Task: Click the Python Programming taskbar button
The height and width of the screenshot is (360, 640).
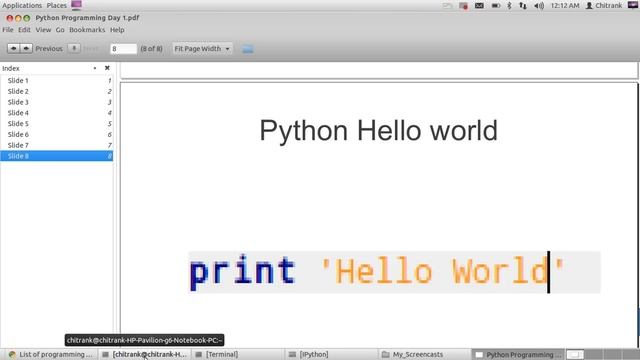Action: tap(518, 354)
